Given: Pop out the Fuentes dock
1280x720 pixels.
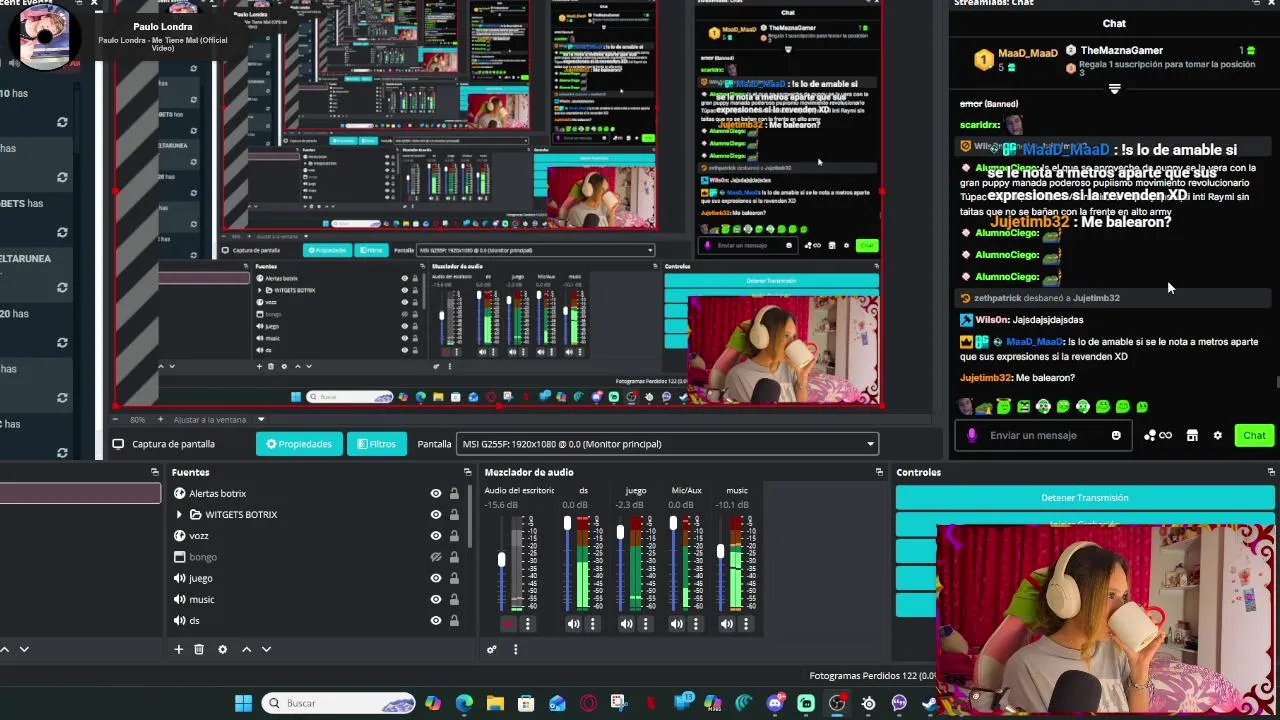Looking at the screenshot, I should [467, 472].
